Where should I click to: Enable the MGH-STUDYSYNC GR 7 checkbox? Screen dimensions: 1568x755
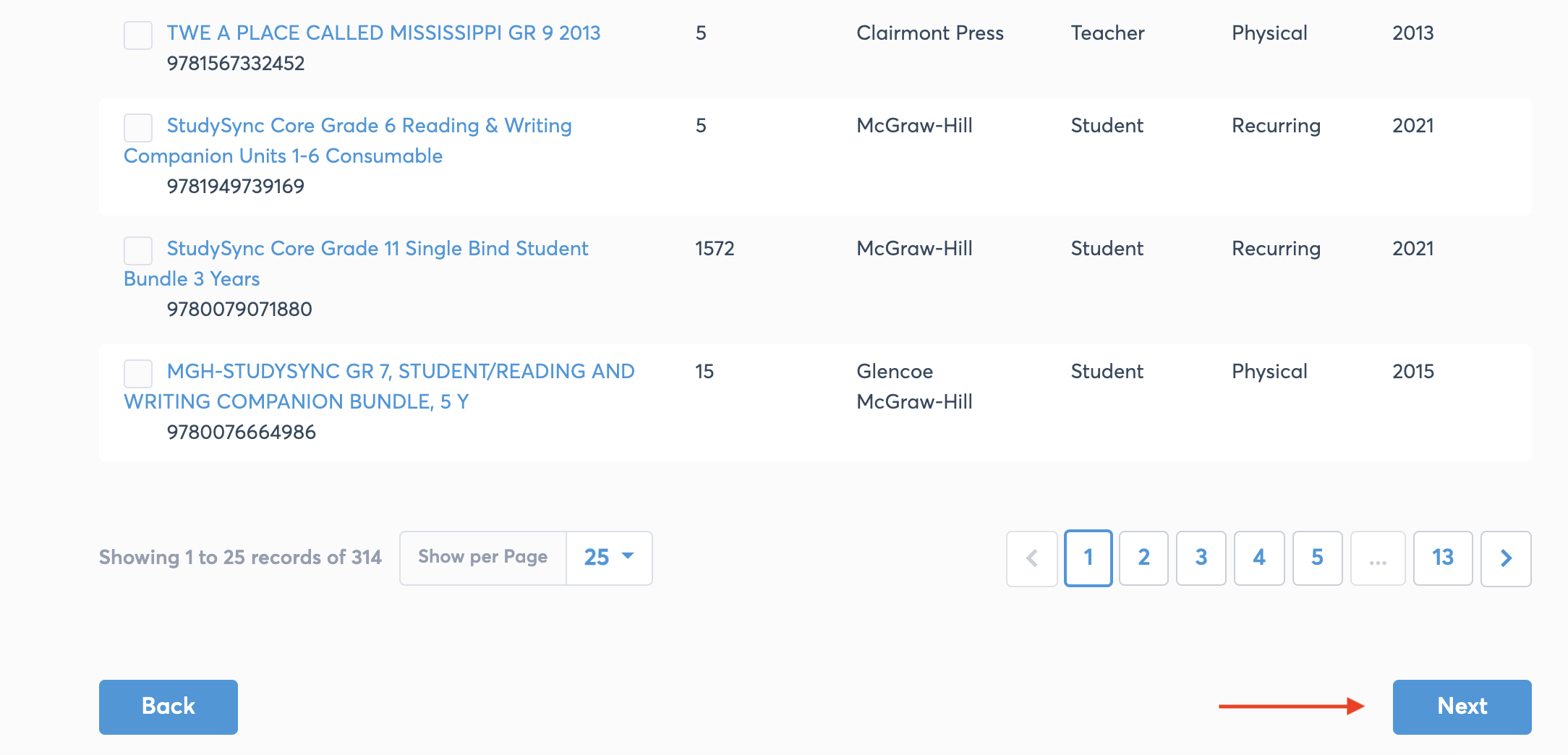(x=137, y=373)
